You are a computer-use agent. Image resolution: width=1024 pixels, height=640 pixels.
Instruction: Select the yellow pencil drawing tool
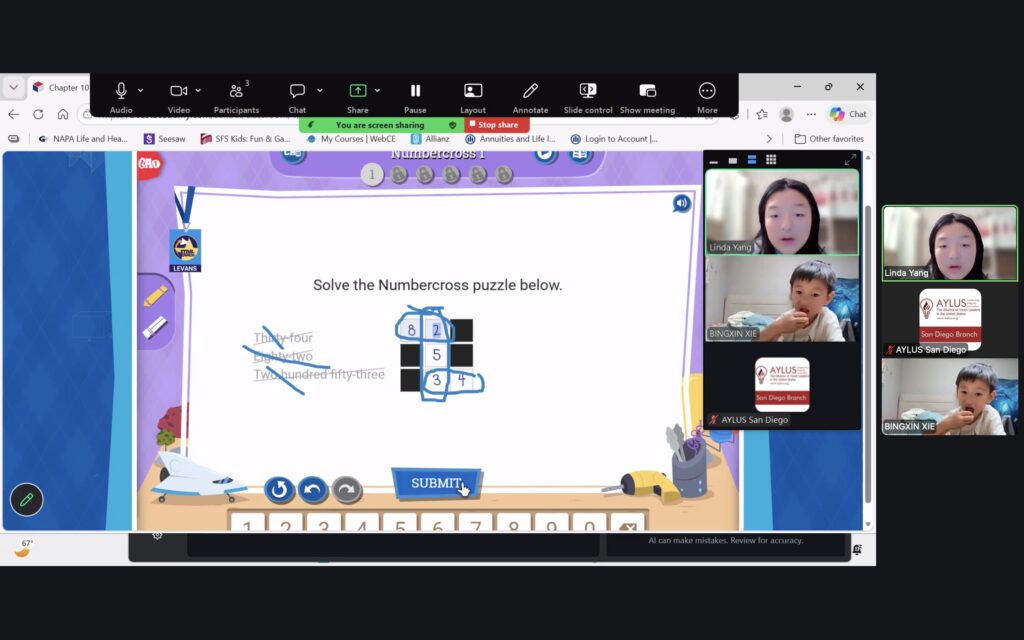155,296
